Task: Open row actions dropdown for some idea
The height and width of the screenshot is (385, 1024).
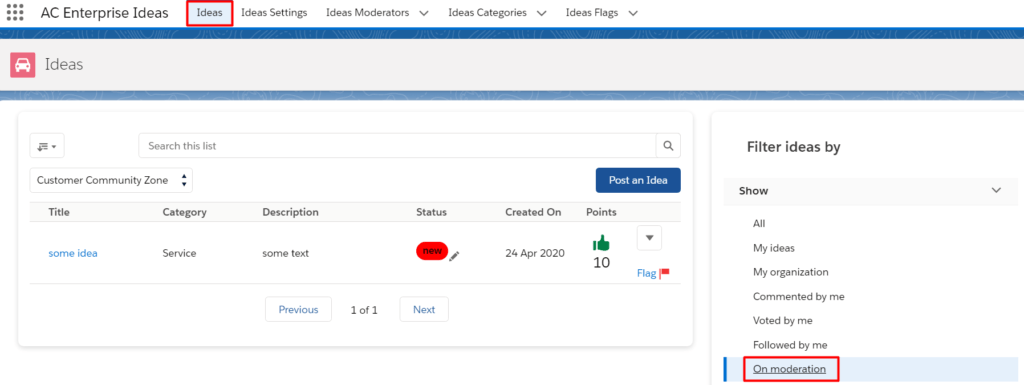Action: 649,238
